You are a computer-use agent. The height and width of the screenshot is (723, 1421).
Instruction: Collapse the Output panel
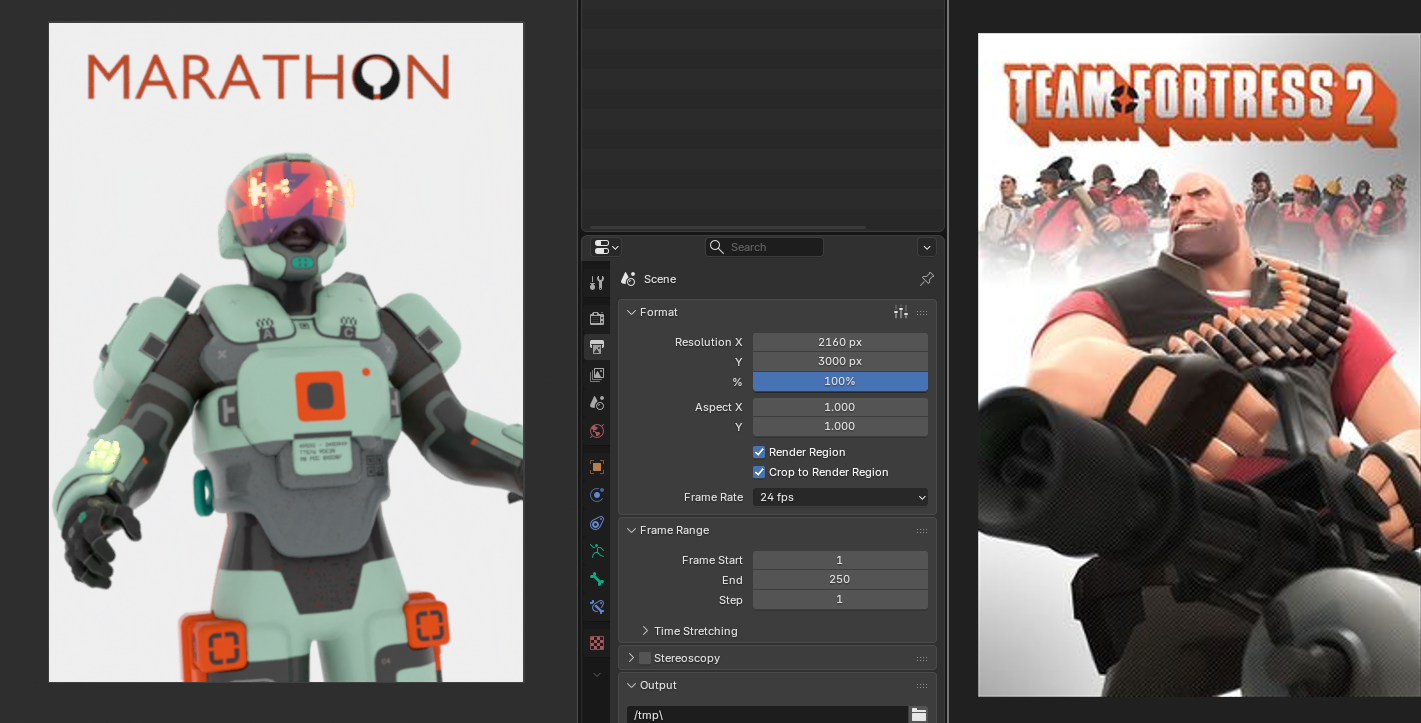click(x=632, y=685)
